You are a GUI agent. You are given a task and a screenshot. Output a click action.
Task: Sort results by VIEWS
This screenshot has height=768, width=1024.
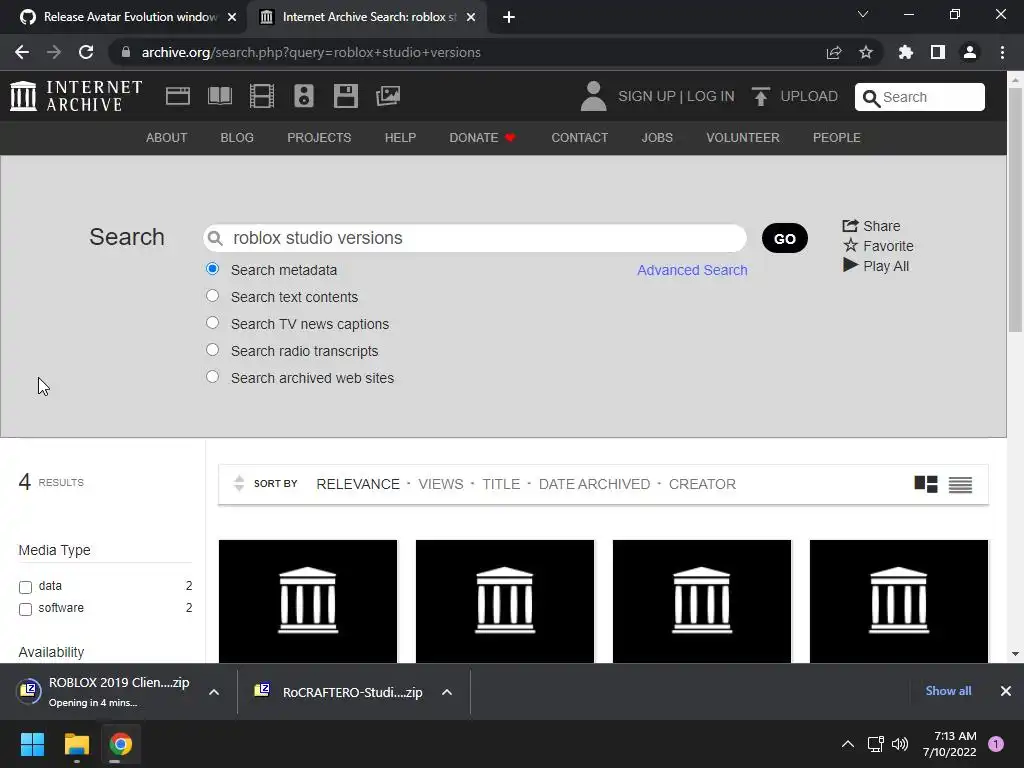click(x=441, y=484)
